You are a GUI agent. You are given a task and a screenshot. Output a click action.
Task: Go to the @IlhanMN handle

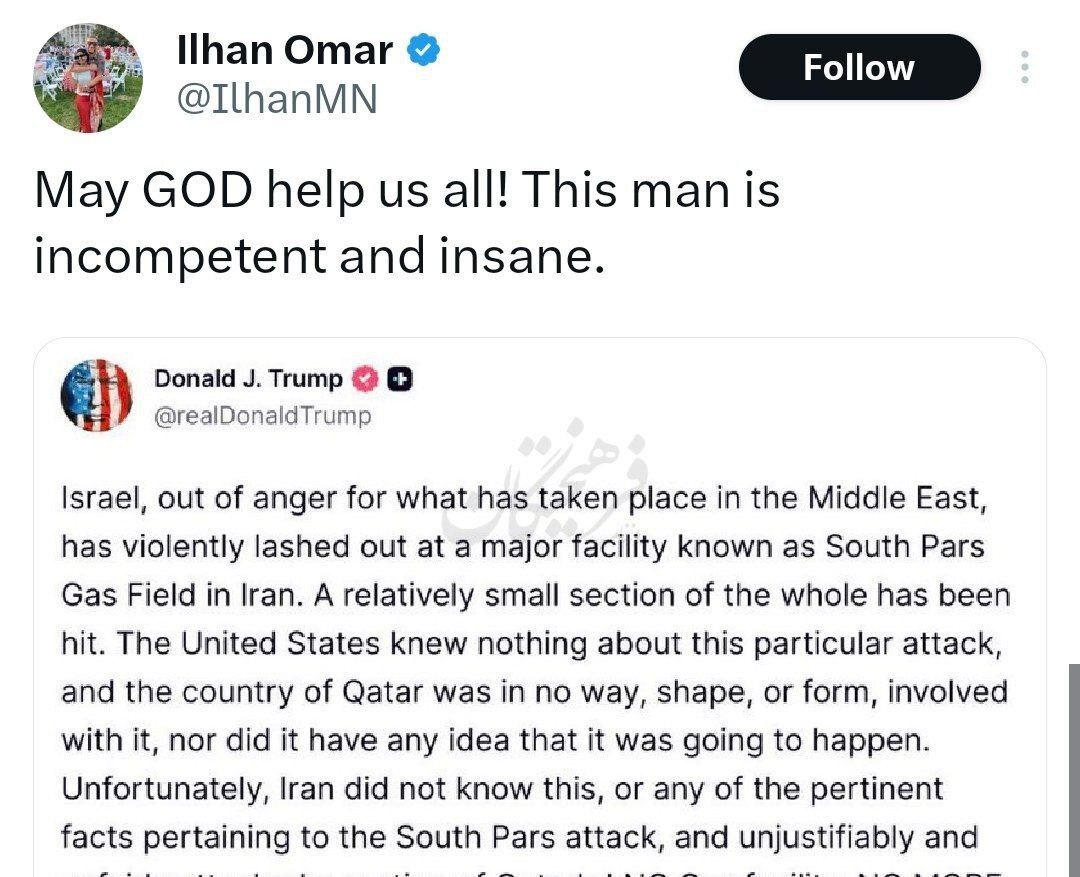pos(277,99)
